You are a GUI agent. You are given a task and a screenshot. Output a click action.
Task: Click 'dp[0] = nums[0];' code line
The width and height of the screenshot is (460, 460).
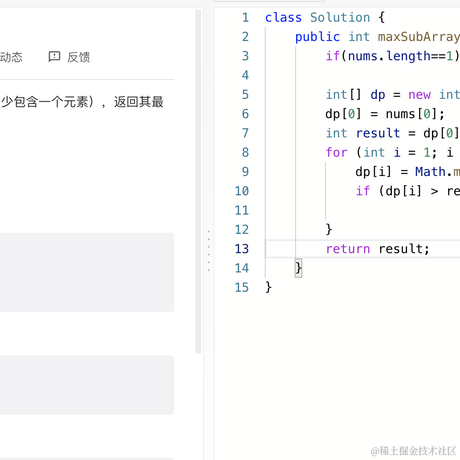point(385,114)
